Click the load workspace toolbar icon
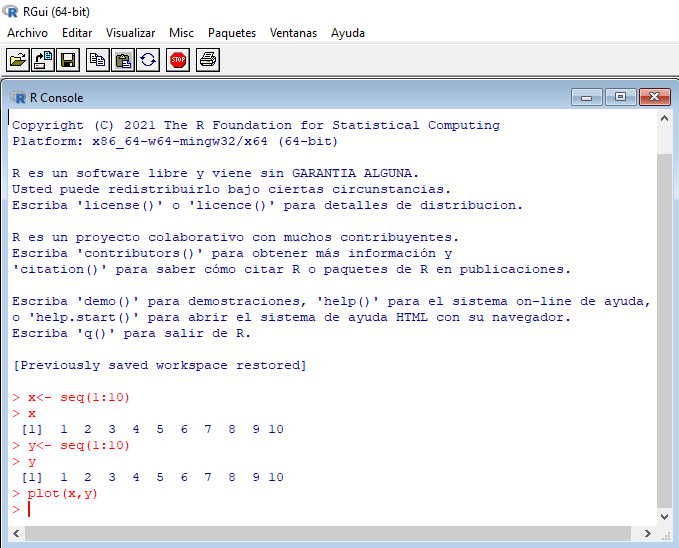Screen dimensions: 679x548 (x=43, y=60)
